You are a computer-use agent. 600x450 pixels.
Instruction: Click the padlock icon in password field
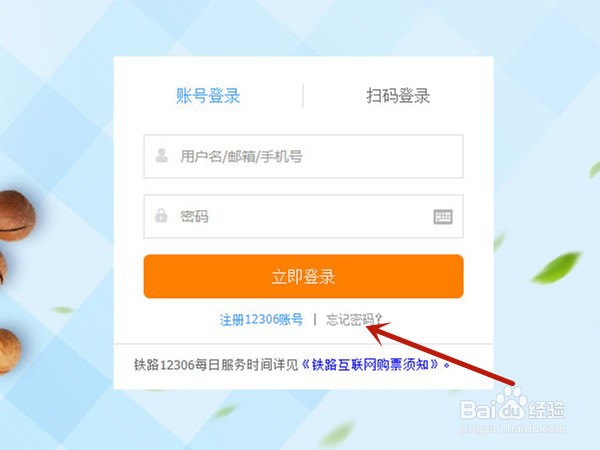click(161, 215)
